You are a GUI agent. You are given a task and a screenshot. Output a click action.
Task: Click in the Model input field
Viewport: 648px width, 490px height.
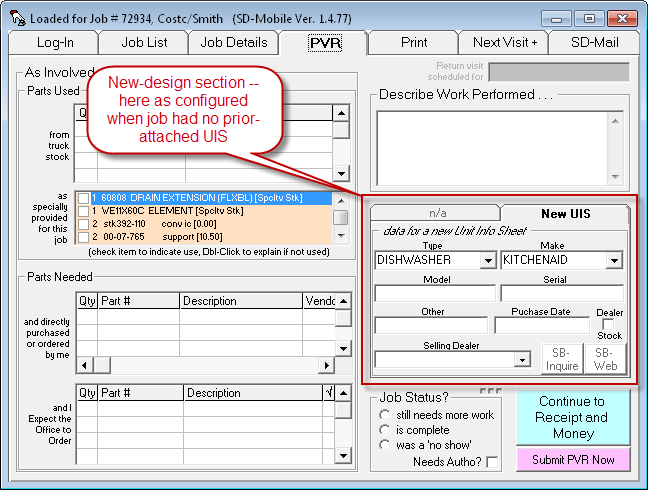pyautogui.click(x=435, y=293)
